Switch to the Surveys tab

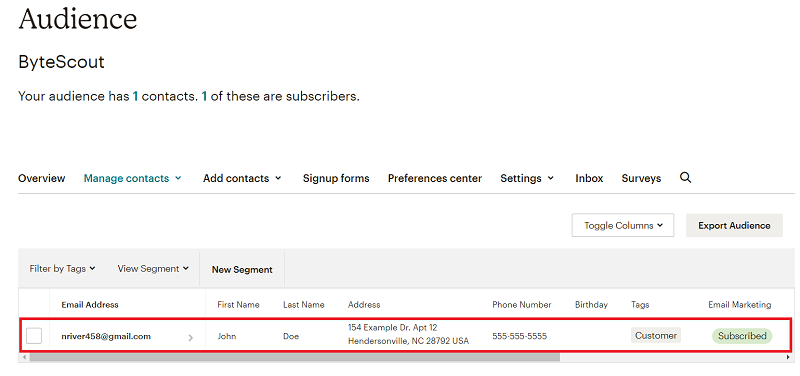641,178
